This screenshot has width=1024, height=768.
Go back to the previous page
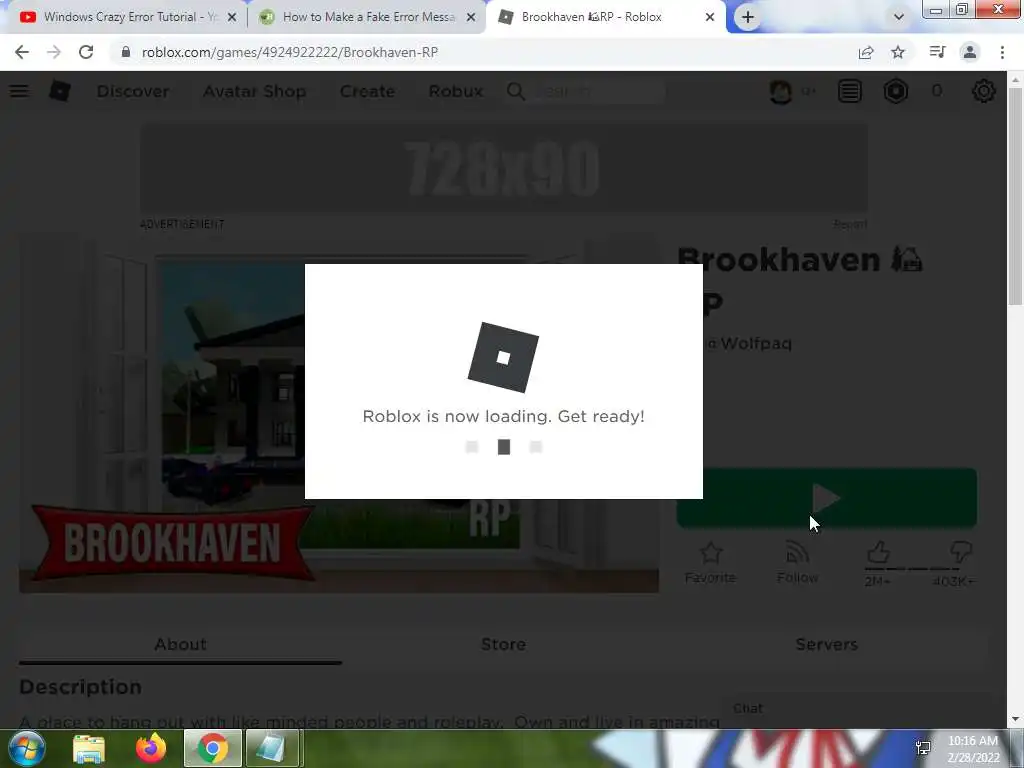click(x=22, y=52)
